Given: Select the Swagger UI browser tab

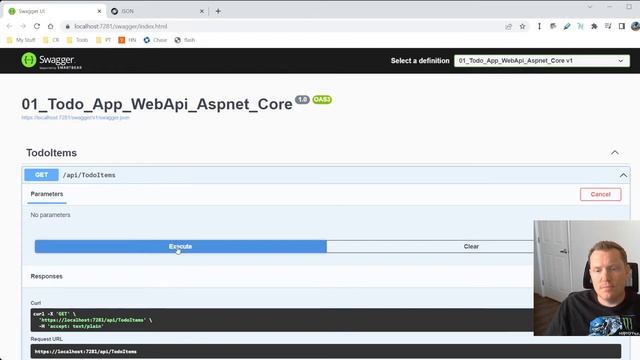Looking at the screenshot, I should point(54,11).
